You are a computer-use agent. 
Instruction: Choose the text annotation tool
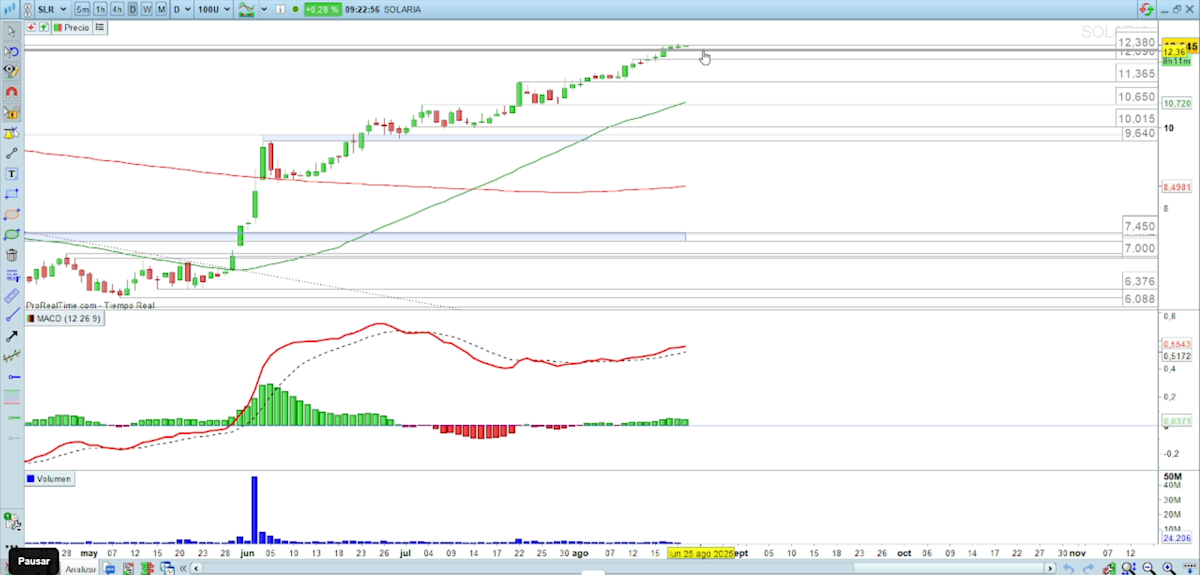[x=11, y=173]
